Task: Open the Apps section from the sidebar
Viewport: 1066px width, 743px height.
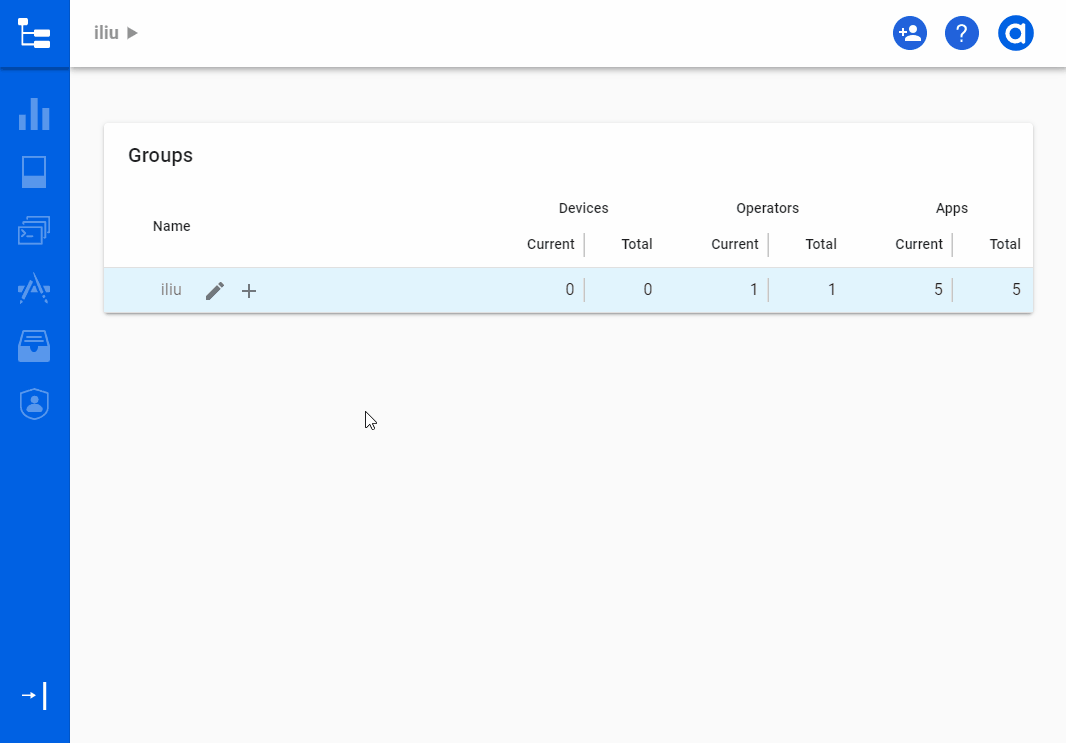Action: pos(34,288)
